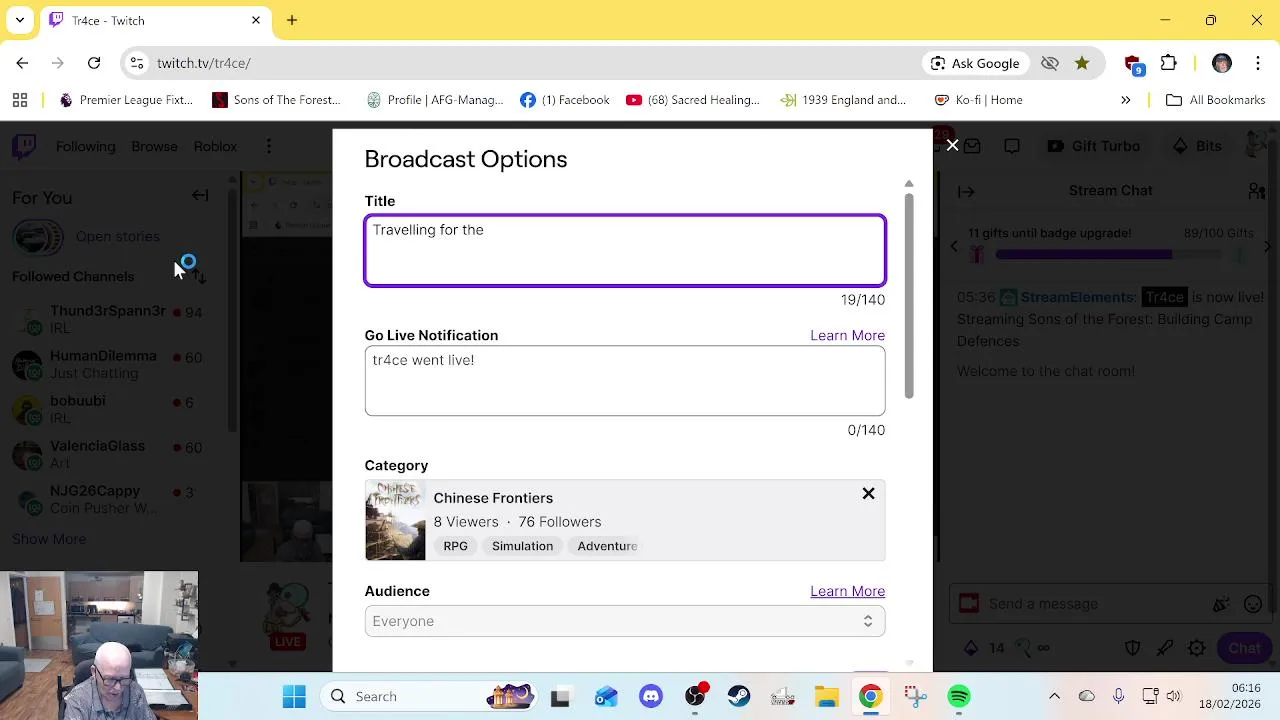The width and height of the screenshot is (1280, 720).
Task: Click the scroll-up arrow in Broadcast Options
Action: (x=909, y=184)
